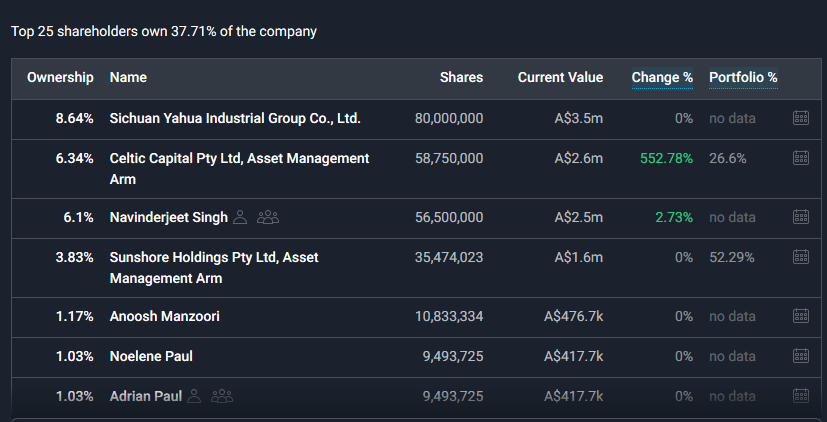Select Navinderjeet Singh shareholder name
This screenshot has height=422, width=827.
point(169,217)
